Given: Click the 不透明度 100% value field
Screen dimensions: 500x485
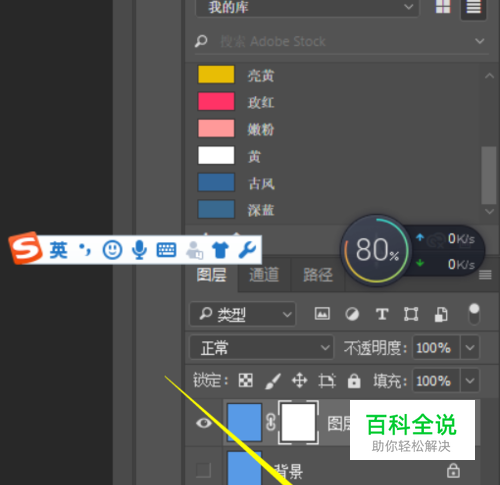Looking at the screenshot, I should click(436, 348).
